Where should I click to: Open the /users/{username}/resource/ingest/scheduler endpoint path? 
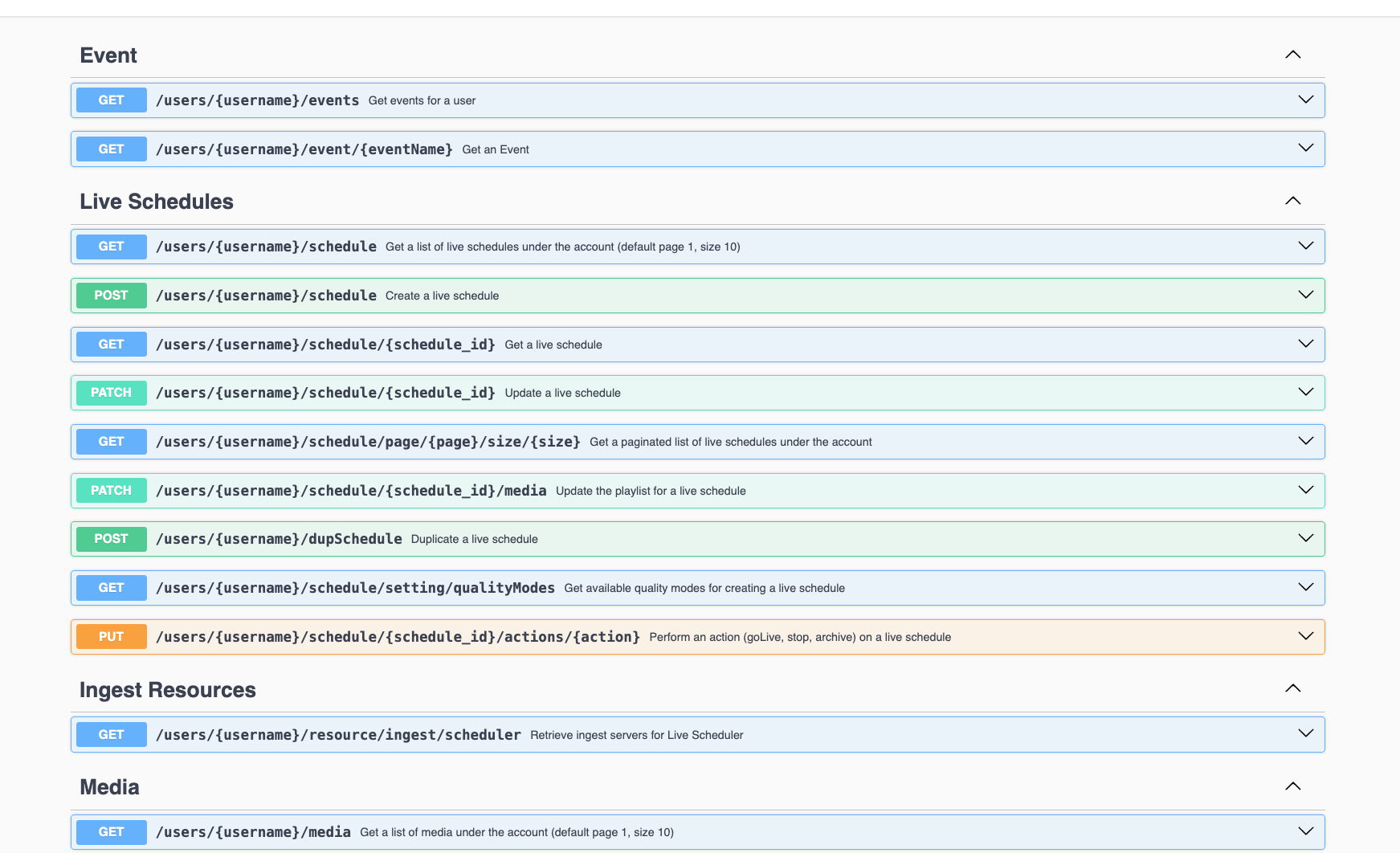[338, 735]
